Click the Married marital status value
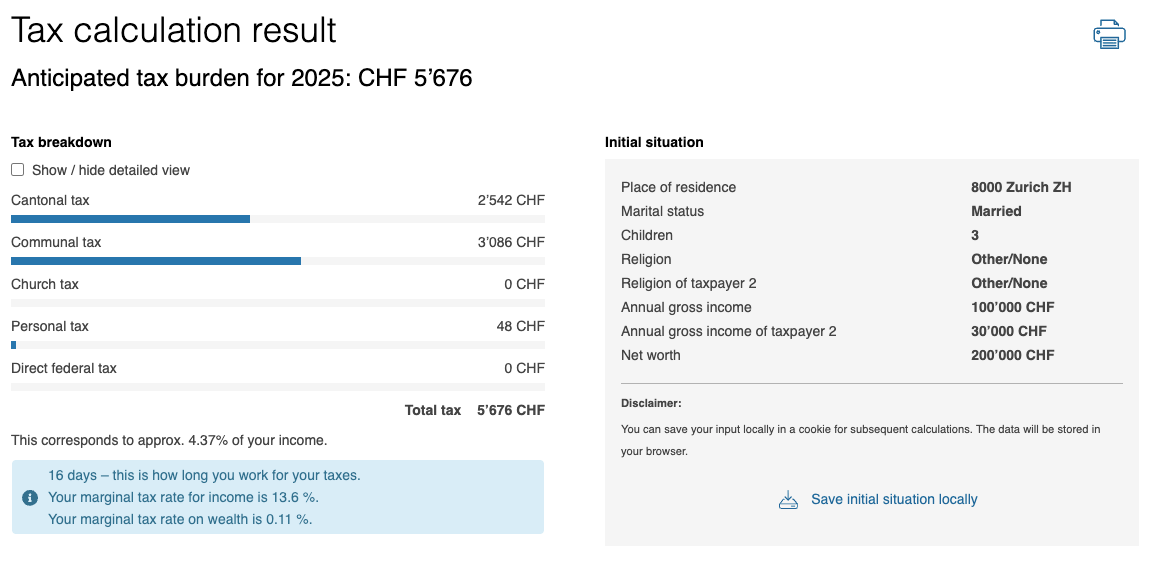The height and width of the screenshot is (565, 1151). point(996,211)
